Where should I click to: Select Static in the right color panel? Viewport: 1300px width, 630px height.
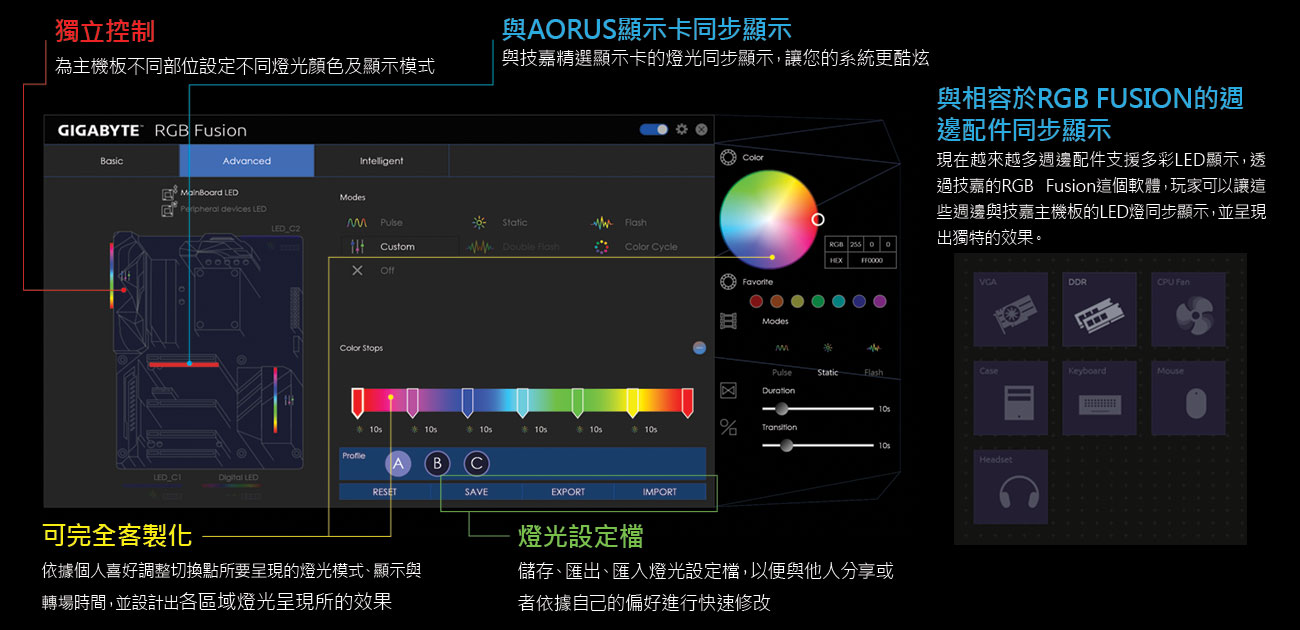(x=828, y=360)
